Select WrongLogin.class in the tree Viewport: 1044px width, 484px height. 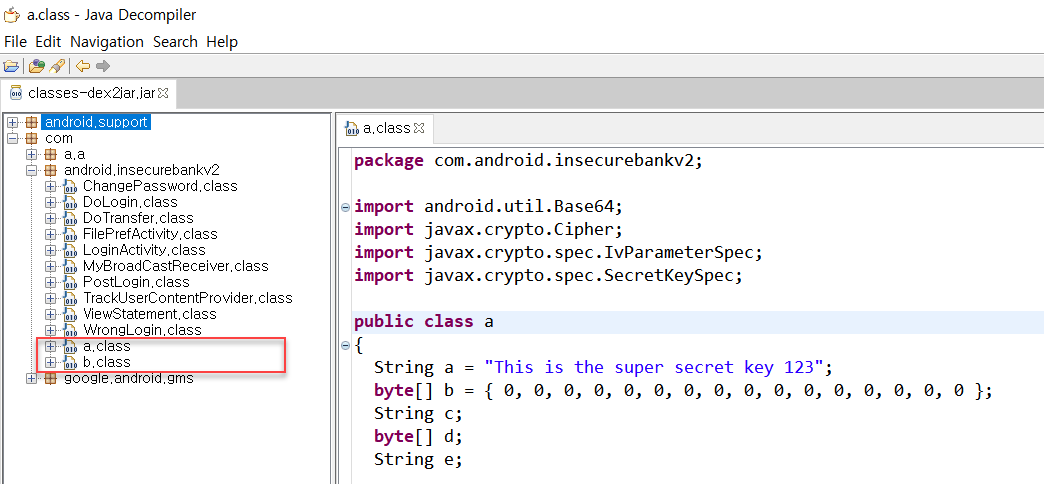point(142,330)
